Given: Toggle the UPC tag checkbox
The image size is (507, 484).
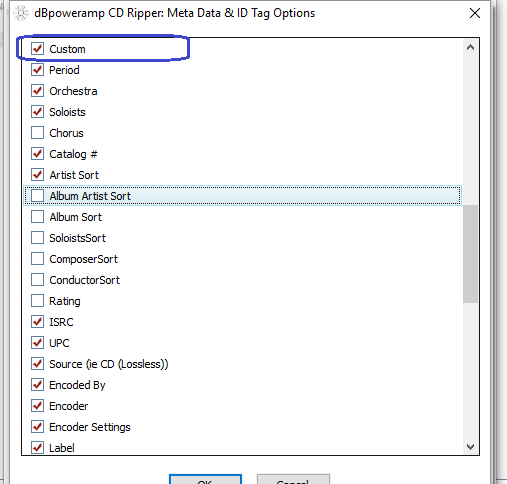Looking at the screenshot, I should pyautogui.click(x=37, y=343).
